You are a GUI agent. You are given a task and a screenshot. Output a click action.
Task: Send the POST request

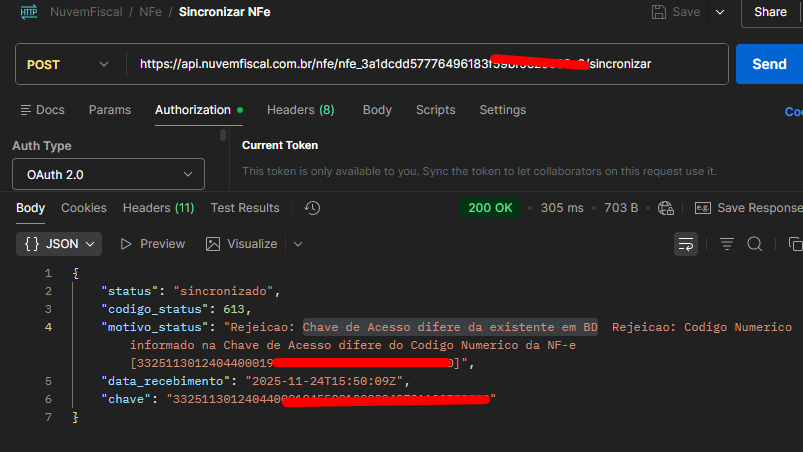768,64
